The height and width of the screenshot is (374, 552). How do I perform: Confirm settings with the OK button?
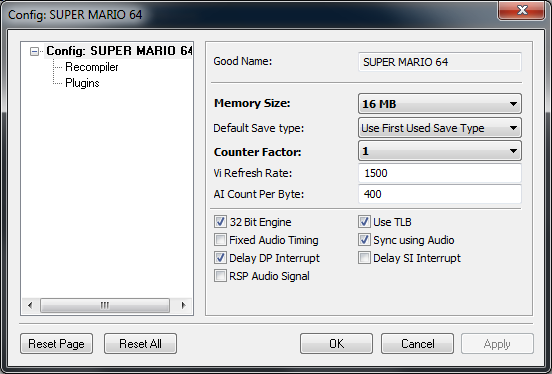(x=336, y=343)
